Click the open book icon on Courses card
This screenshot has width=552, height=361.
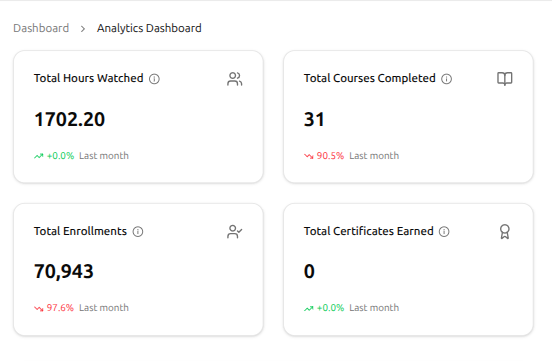[x=504, y=79]
